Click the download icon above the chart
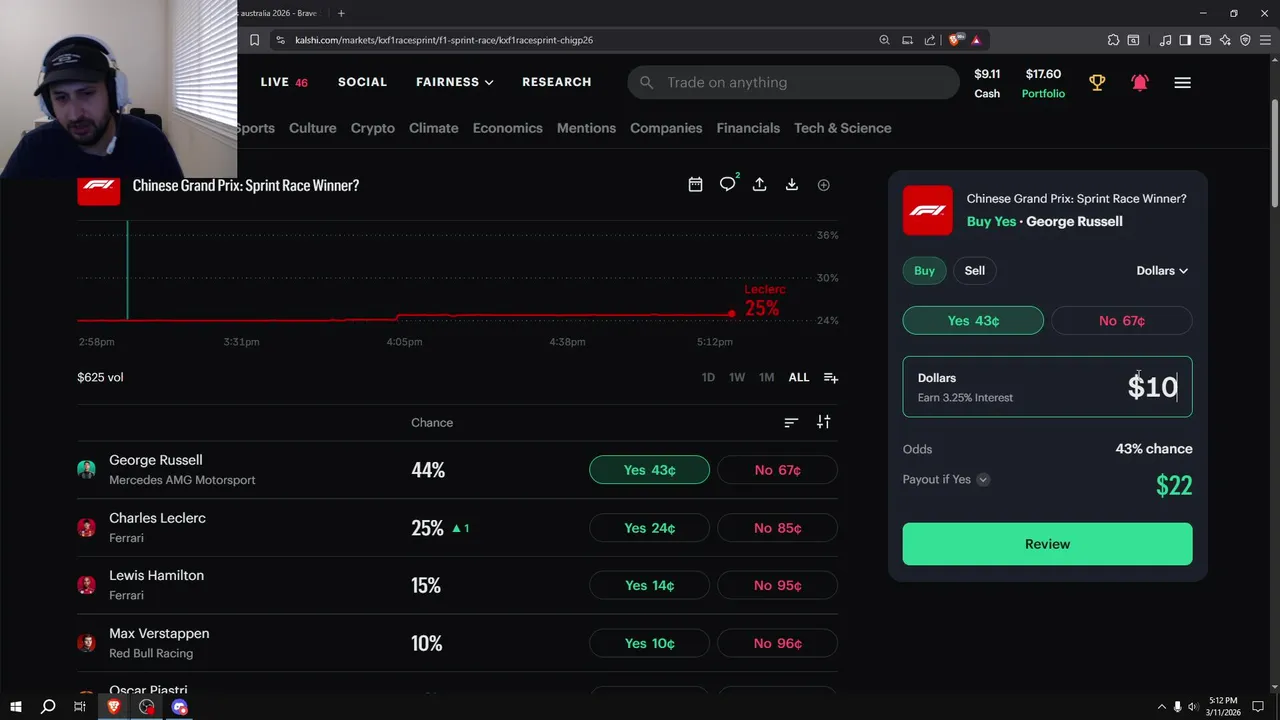Screen dimensions: 1280x720 [792, 185]
